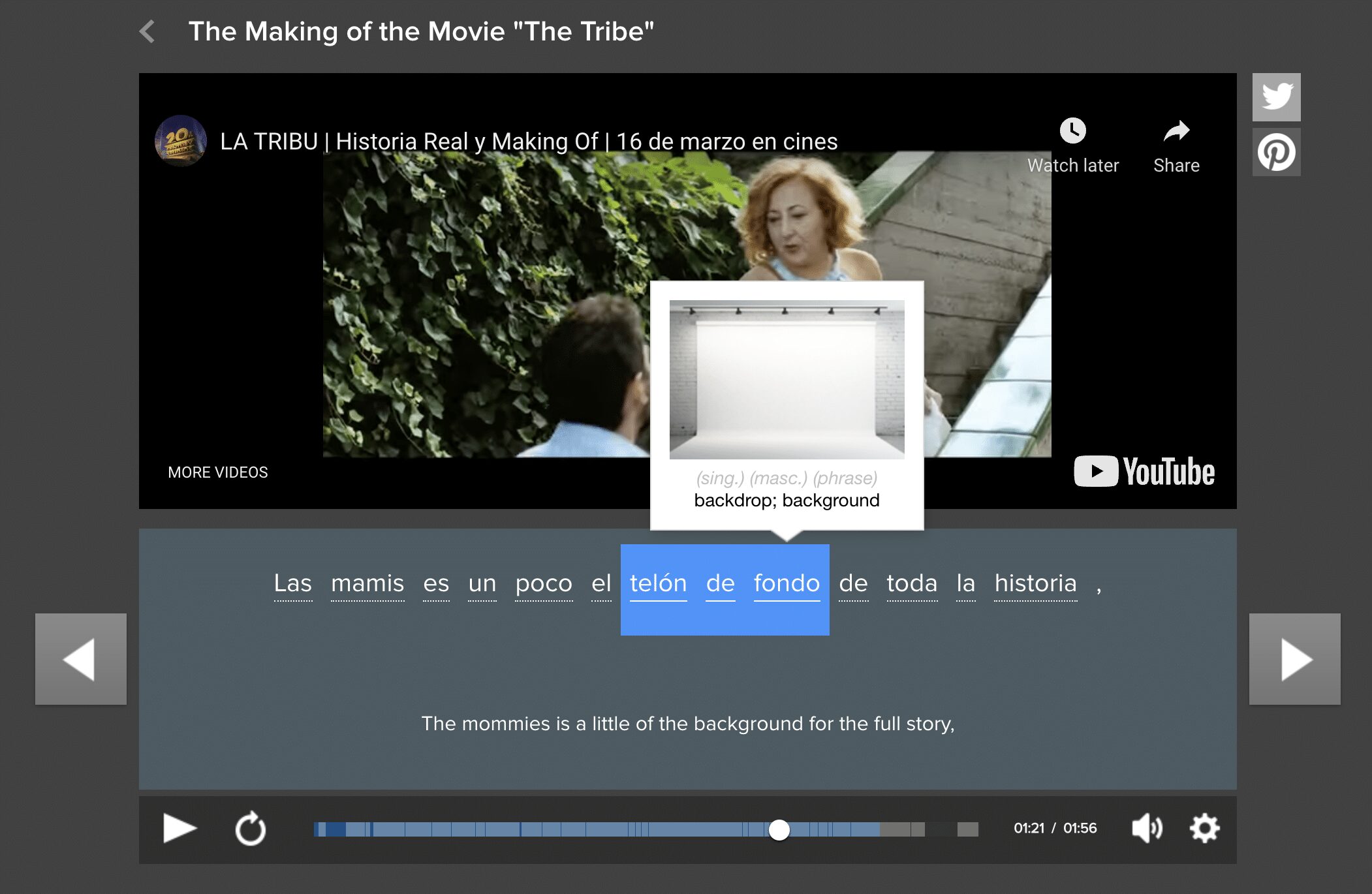Mute audio with the speaker icon
1372x894 pixels.
pyautogui.click(x=1146, y=829)
